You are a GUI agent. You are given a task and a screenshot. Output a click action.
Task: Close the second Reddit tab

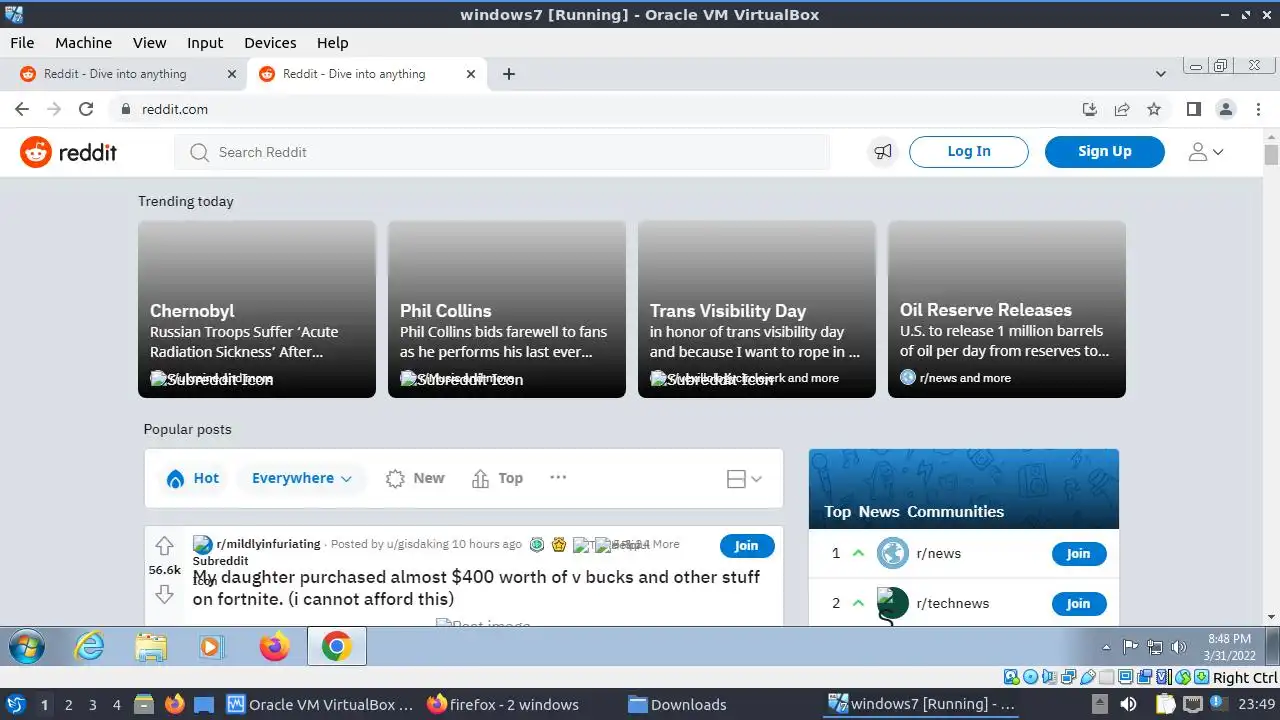tap(471, 74)
